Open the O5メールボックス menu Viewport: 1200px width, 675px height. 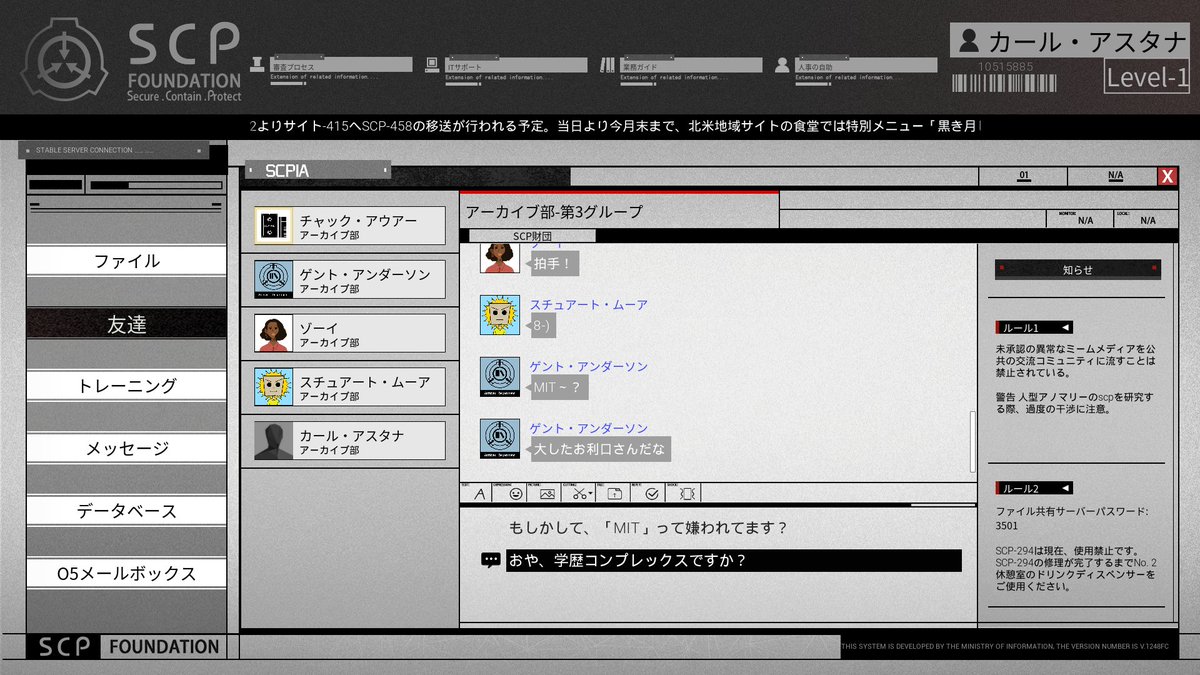click(127, 574)
